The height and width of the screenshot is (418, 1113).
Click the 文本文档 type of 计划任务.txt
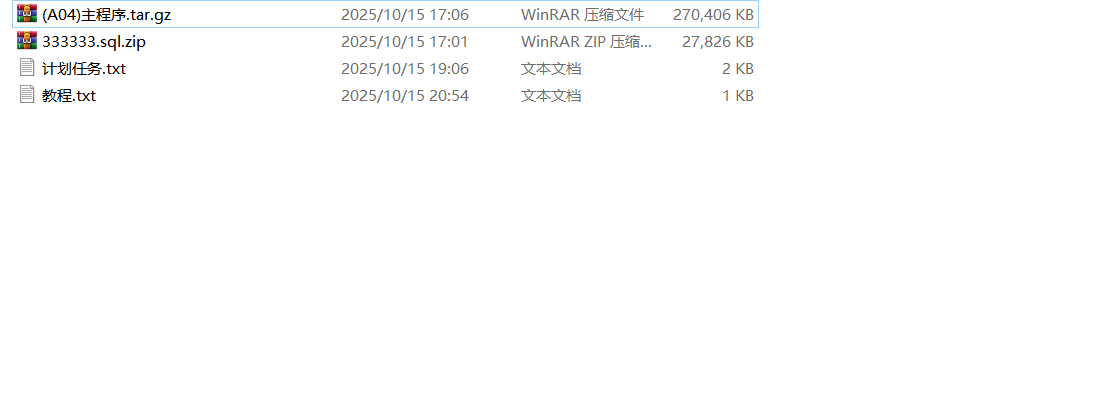[552, 69]
